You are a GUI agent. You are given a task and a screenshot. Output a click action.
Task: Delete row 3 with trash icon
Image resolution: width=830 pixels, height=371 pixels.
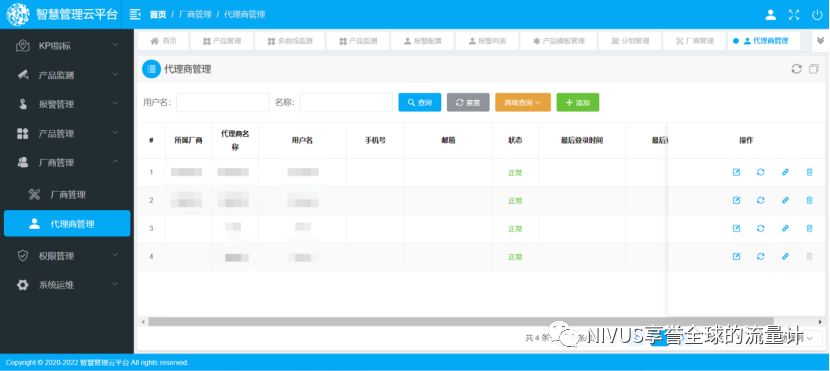(809, 228)
